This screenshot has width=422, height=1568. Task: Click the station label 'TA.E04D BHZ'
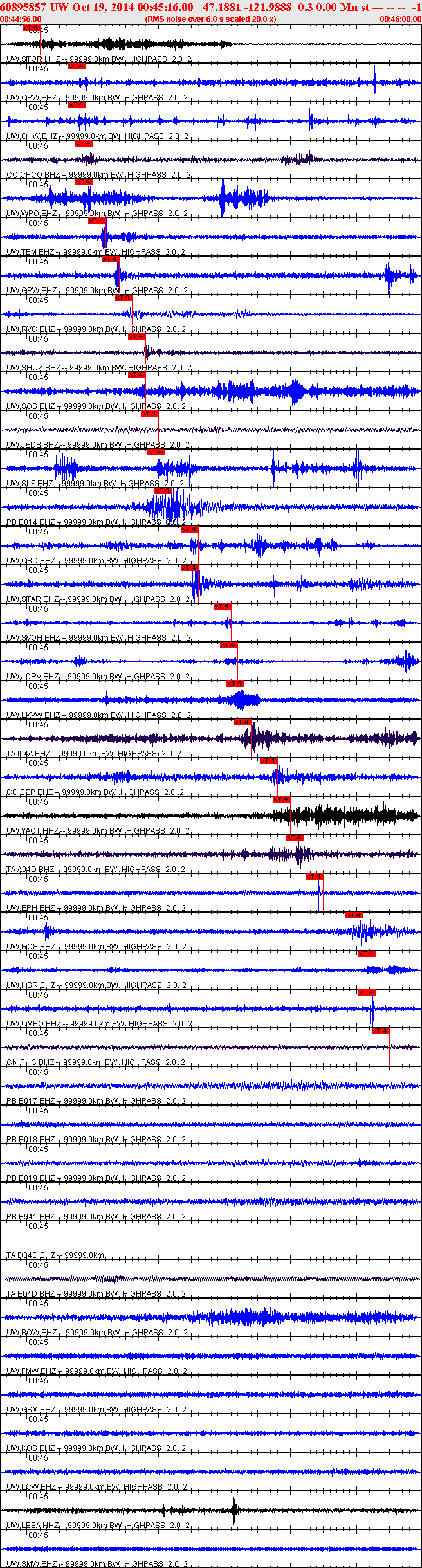[x=31, y=1294]
